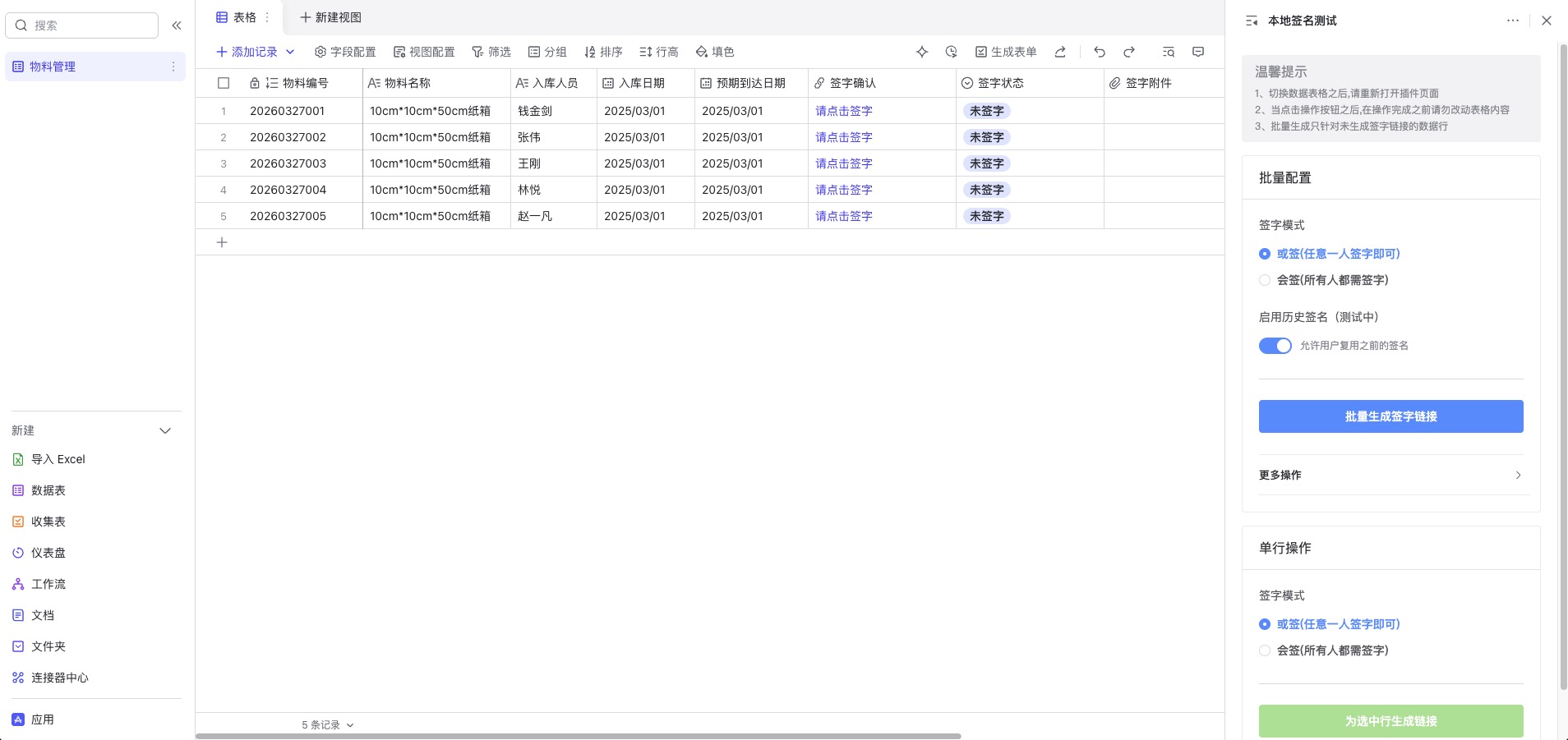
Task: Click the AI sparkle icon in toolbar
Action: tap(922, 52)
